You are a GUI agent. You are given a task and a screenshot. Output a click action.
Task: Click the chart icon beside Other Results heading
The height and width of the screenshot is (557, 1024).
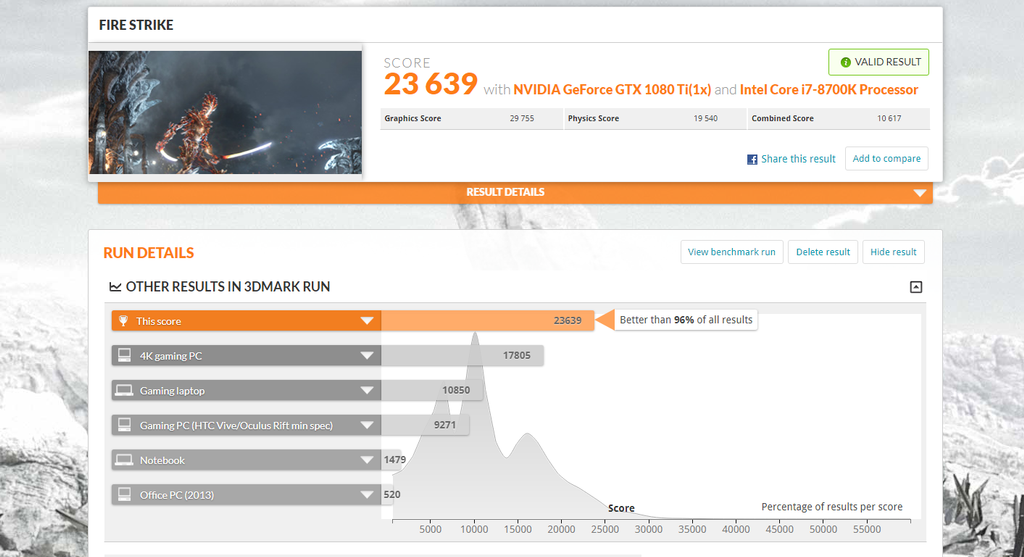tap(115, 287)
